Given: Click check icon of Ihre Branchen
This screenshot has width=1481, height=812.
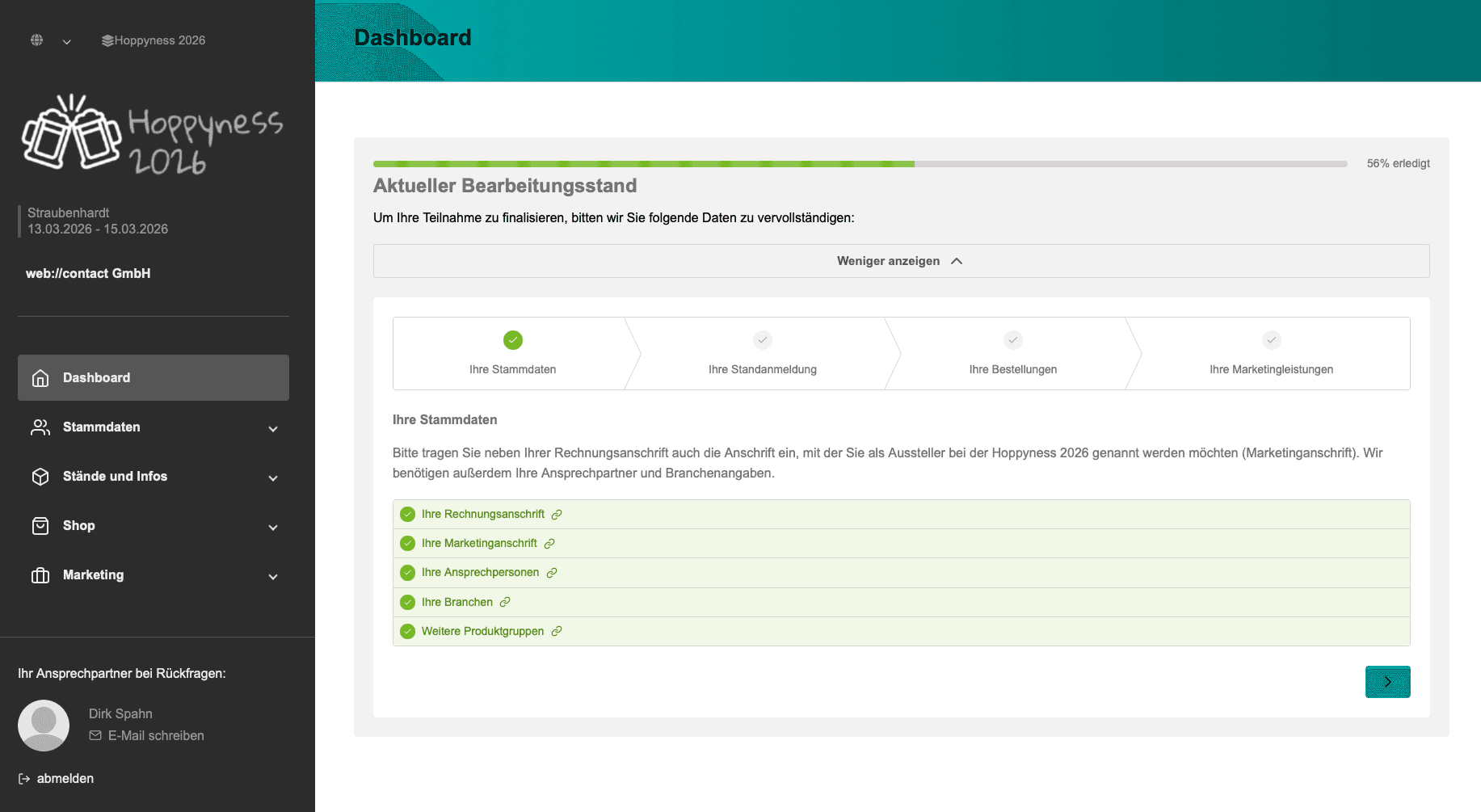Looking at the screenshot, I should pos(408,602).
